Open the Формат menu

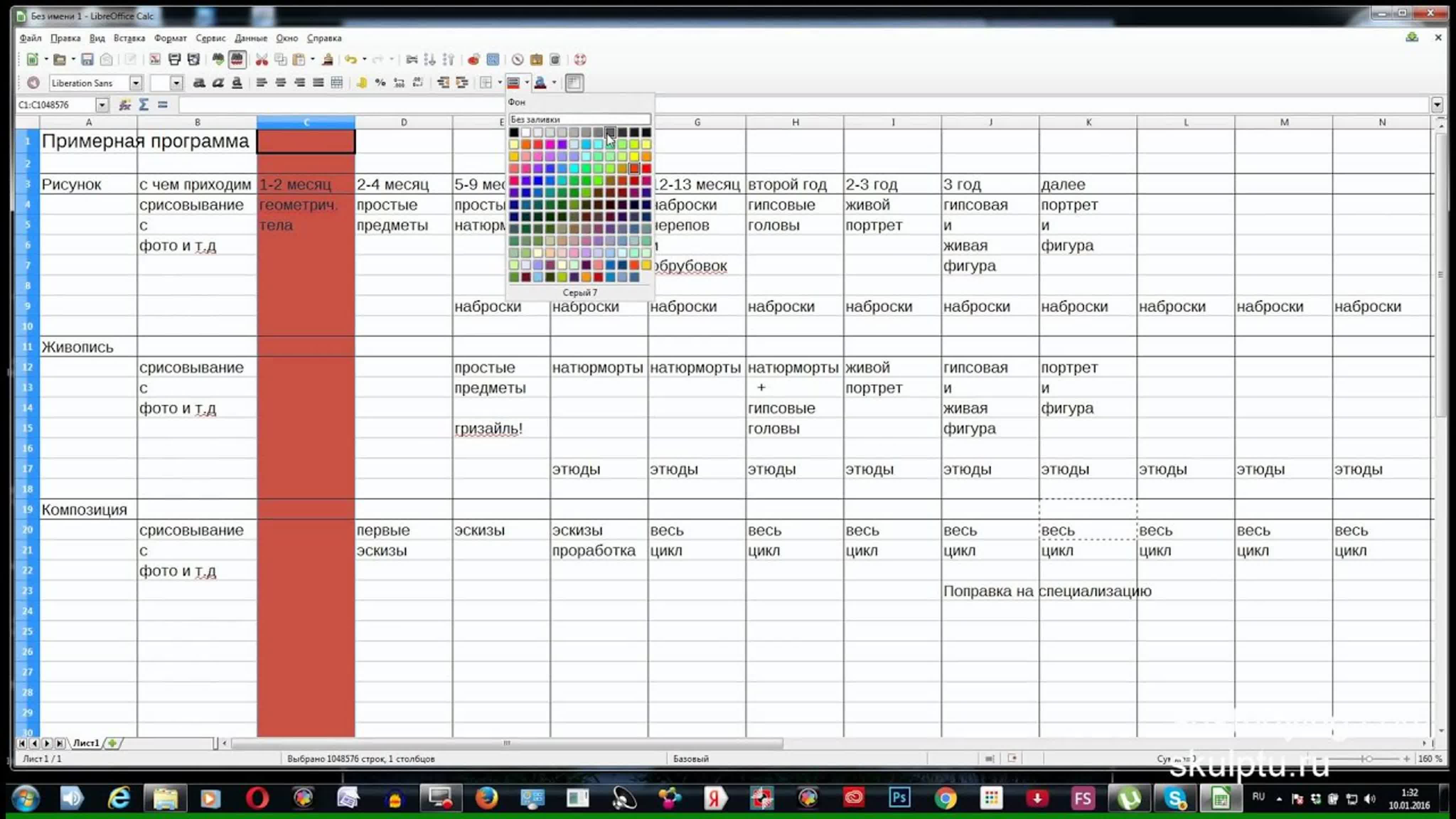[170, 38]
